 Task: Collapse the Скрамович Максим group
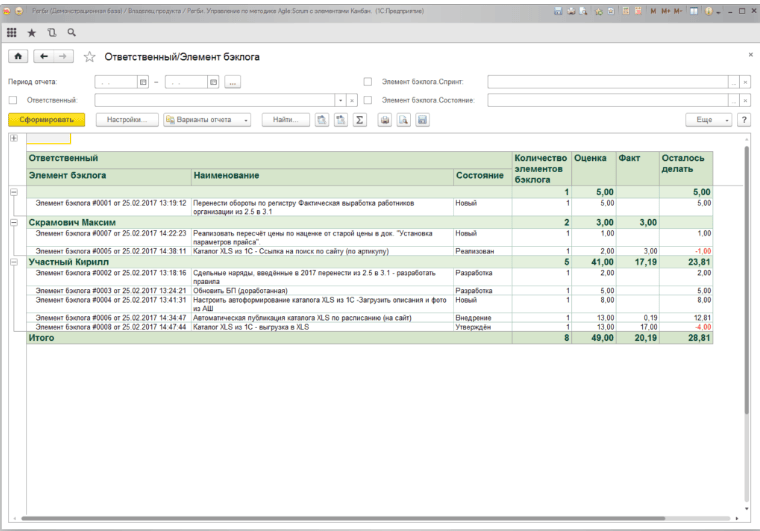[13, 222]
